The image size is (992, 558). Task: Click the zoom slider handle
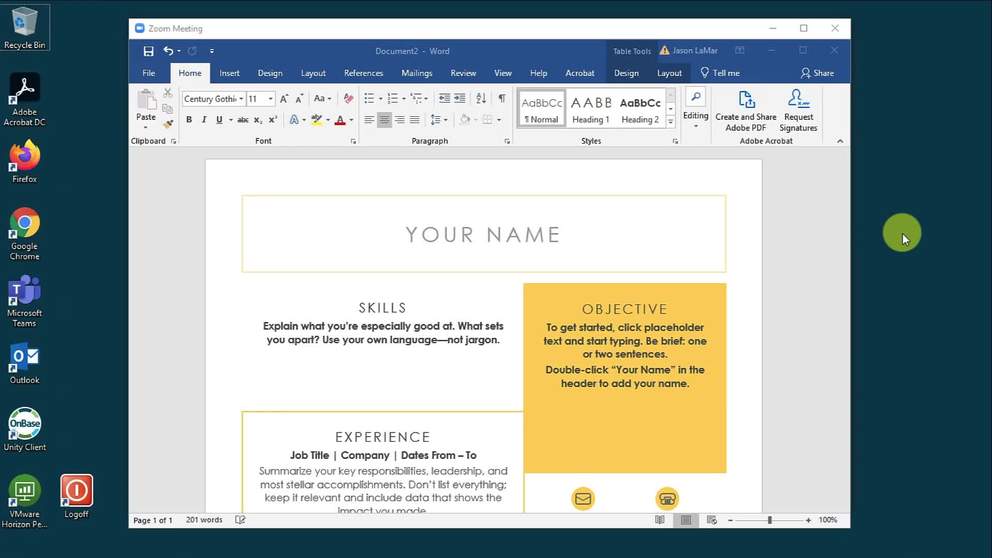(769, 520)
